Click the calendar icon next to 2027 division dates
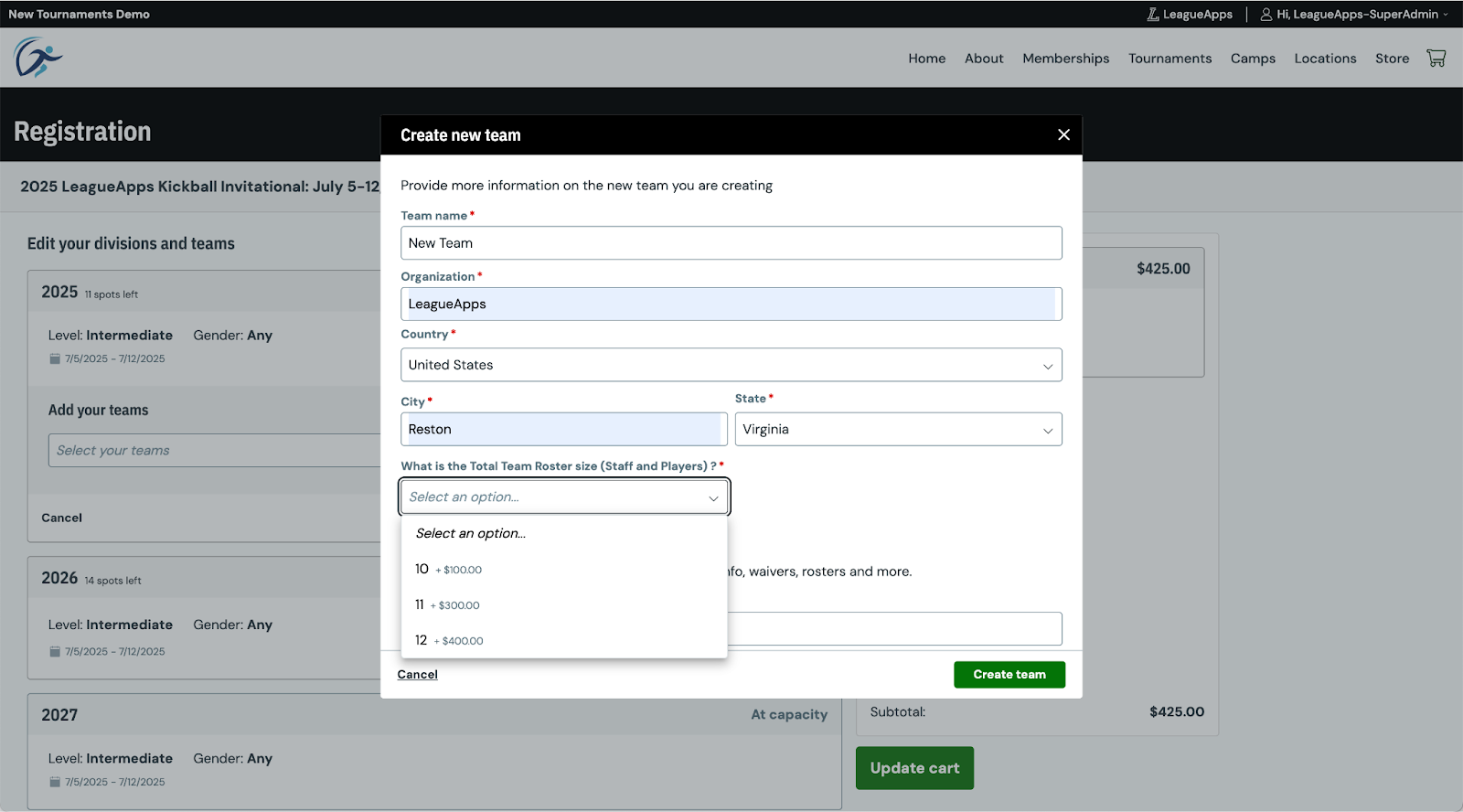Viewport: 1463px width, 812px height. tap(55, 782)
